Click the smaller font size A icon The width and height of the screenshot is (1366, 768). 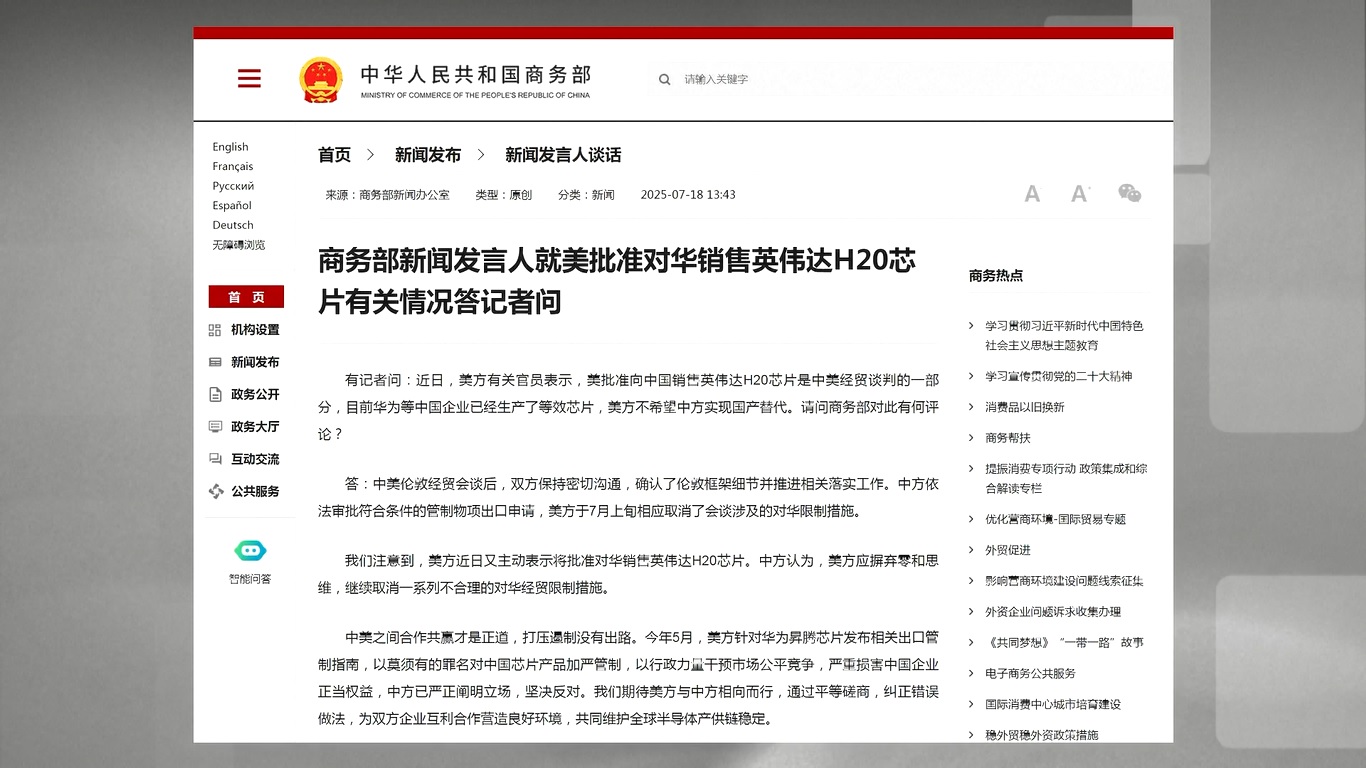pos(1032,194)
